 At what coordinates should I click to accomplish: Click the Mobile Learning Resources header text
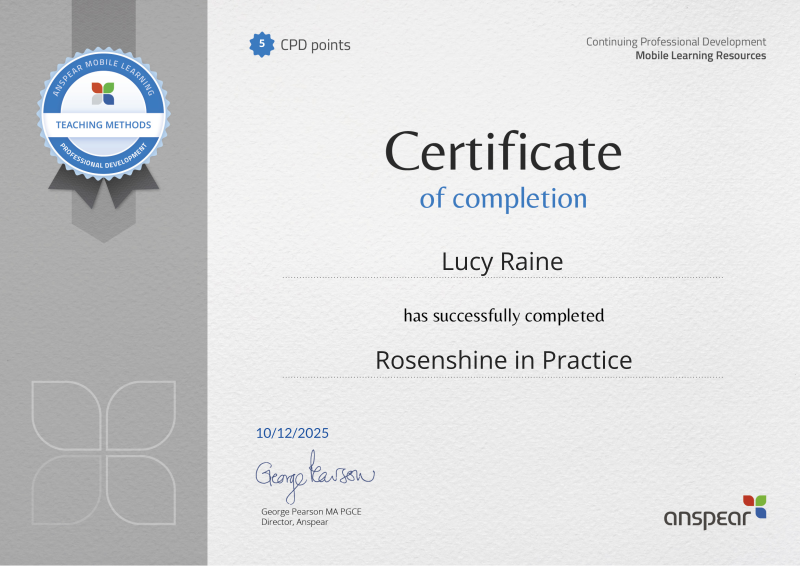click(700, 56)
